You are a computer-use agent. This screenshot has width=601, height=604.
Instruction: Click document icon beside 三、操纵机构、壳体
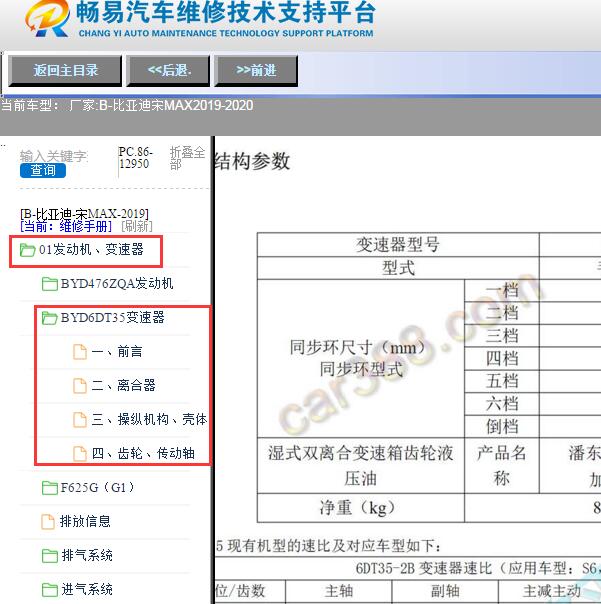[80, 419]
